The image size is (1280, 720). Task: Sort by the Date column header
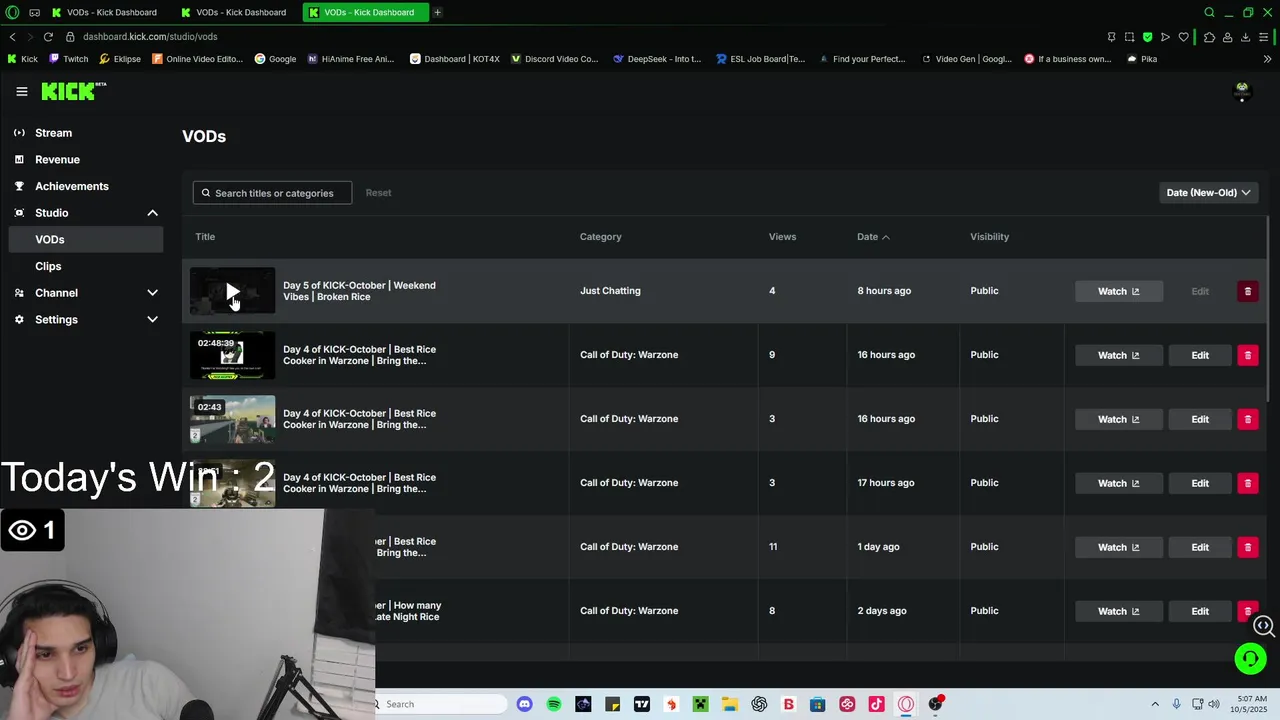click(873, 237)
